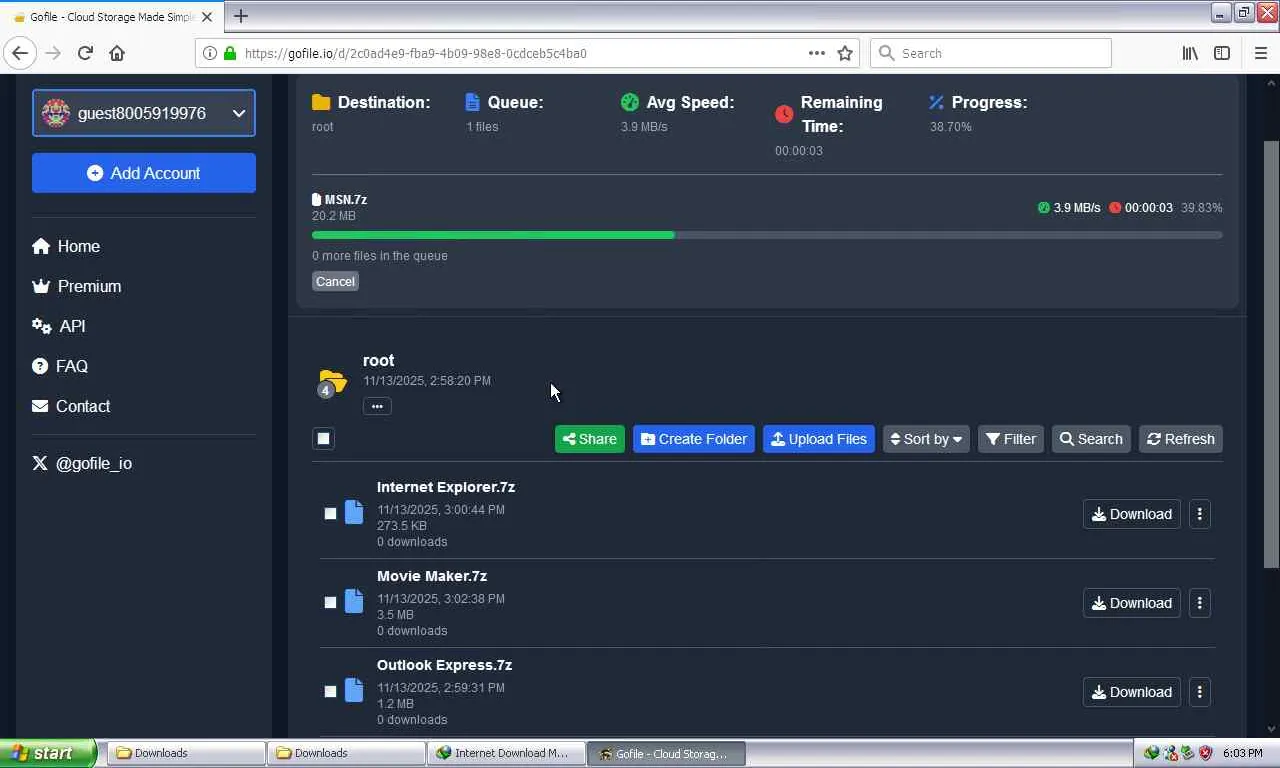
Task: Refresh the root folder listing
Action: (1181, 439)
